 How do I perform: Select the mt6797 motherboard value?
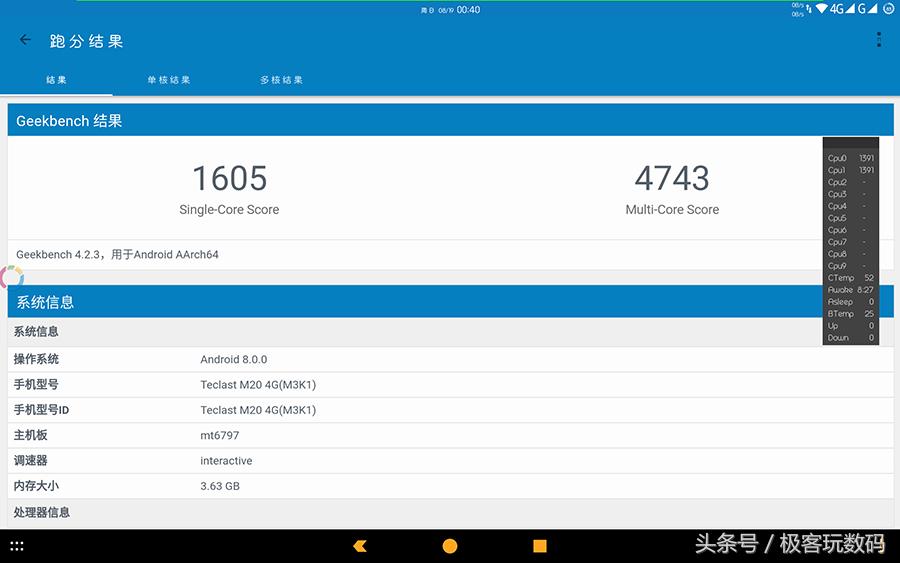(220, 435)
